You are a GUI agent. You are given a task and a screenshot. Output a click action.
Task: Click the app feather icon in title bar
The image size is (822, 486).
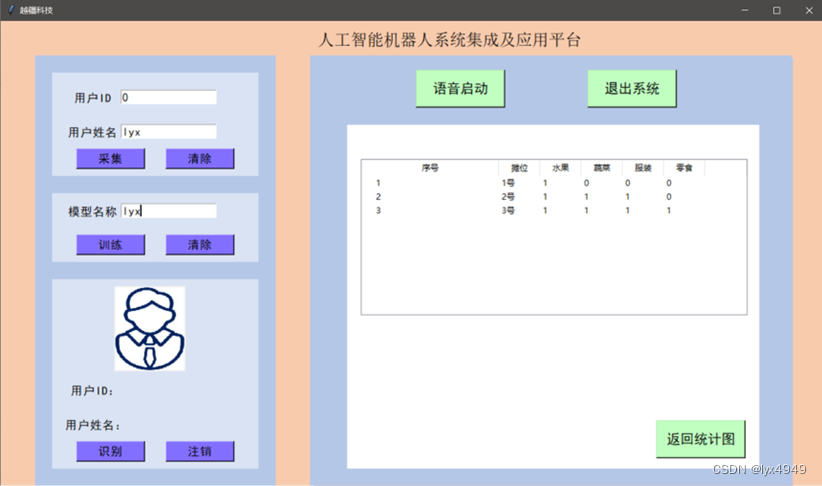coord(11,10)
